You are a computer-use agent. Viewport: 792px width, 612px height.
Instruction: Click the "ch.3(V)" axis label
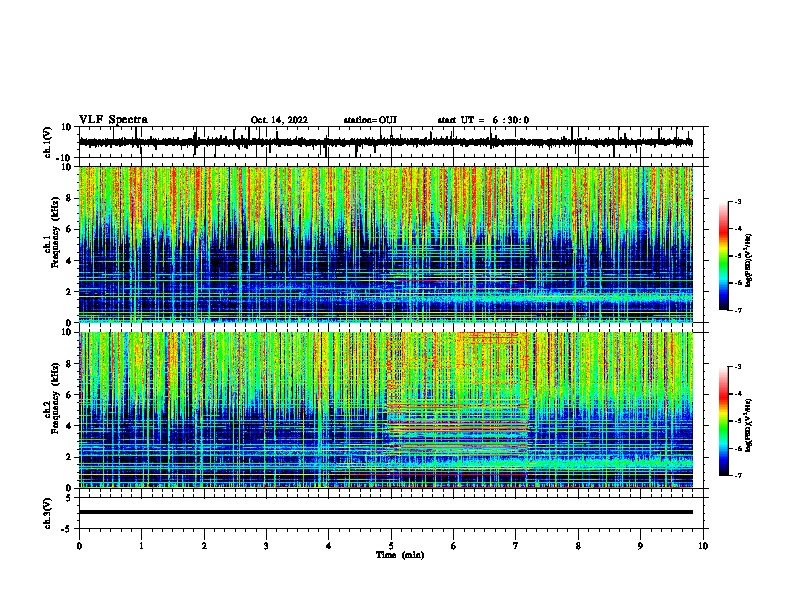point(48,513)
